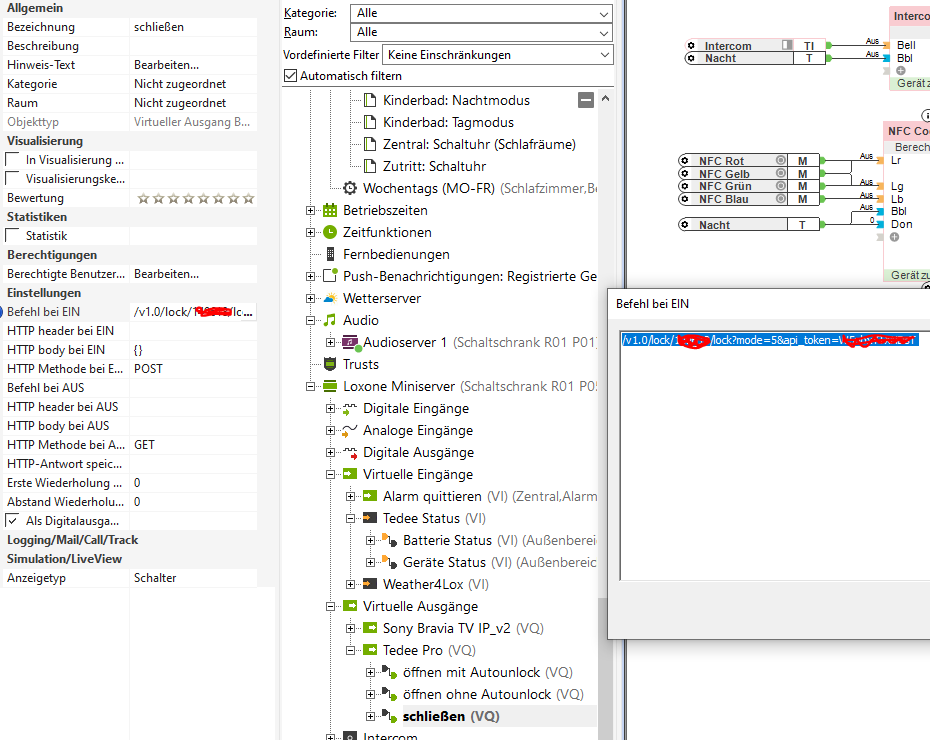Click the Weather4Lox input icon
The width and height of the screenshot is (930, 740).
(x=370, y=583)
